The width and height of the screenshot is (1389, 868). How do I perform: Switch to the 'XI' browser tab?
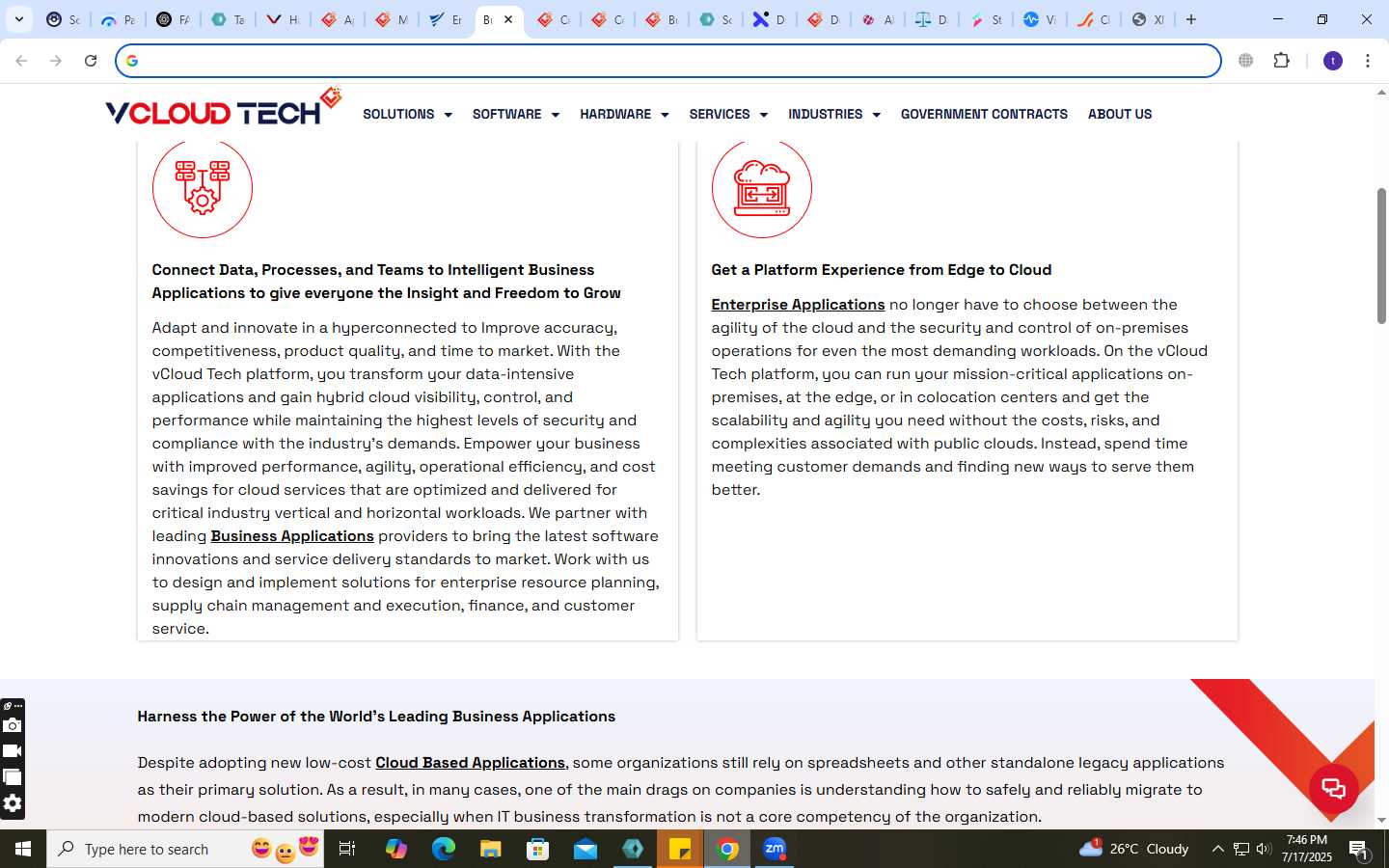point(1148,19)
